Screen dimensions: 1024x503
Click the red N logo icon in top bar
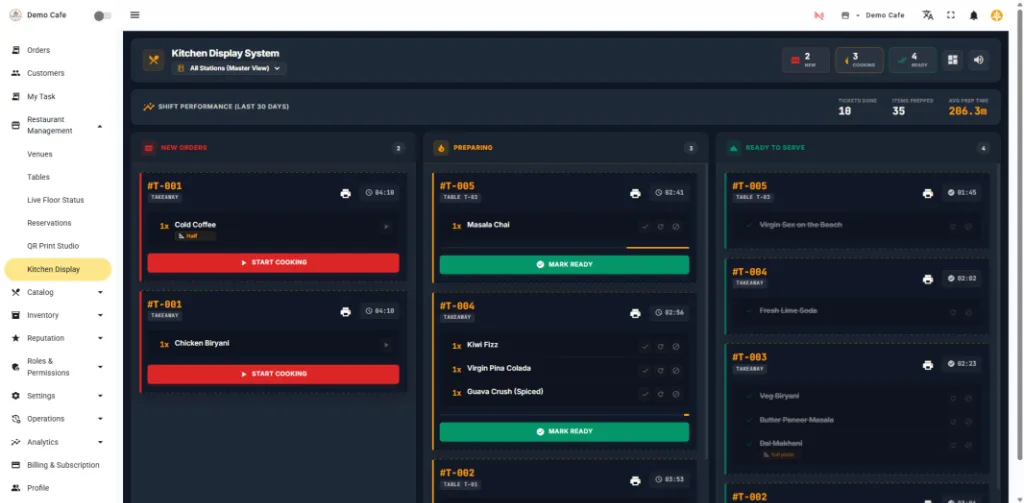point(818,16)
